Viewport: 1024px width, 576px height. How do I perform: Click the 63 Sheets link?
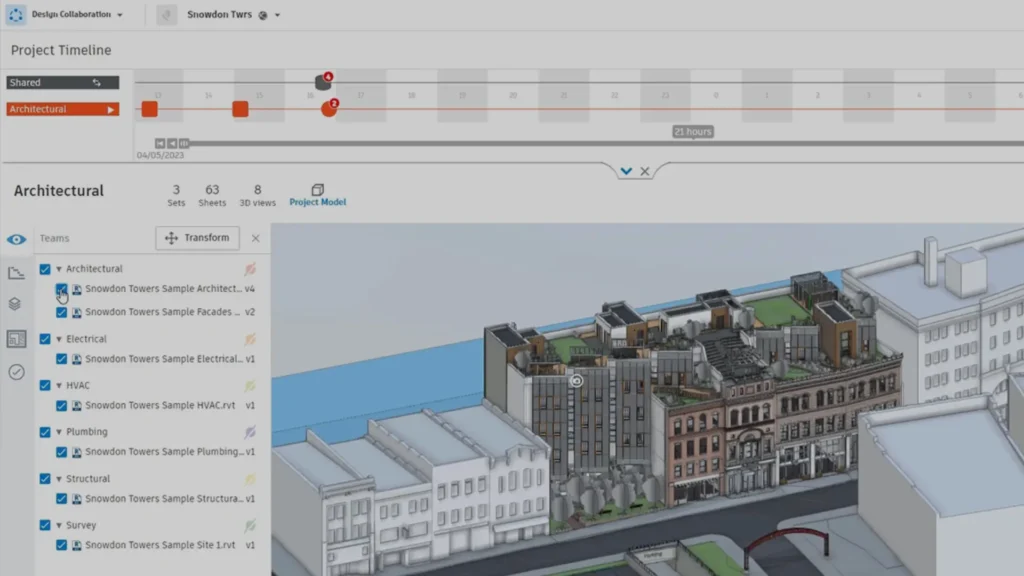212,194
